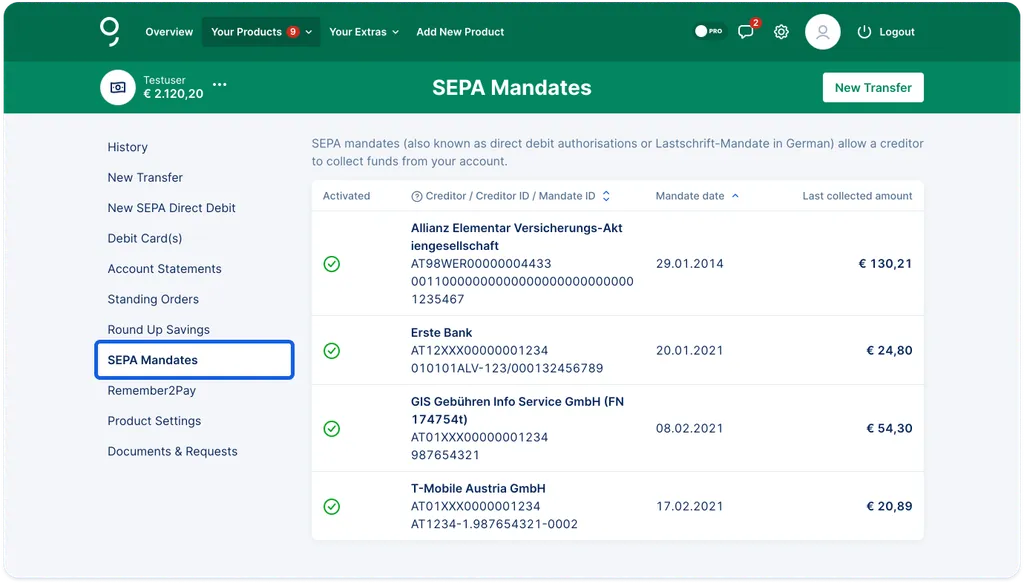Expand the Your Extras dropdown
This screenshot has width=1024, height=583.
(x=364, y=32)
